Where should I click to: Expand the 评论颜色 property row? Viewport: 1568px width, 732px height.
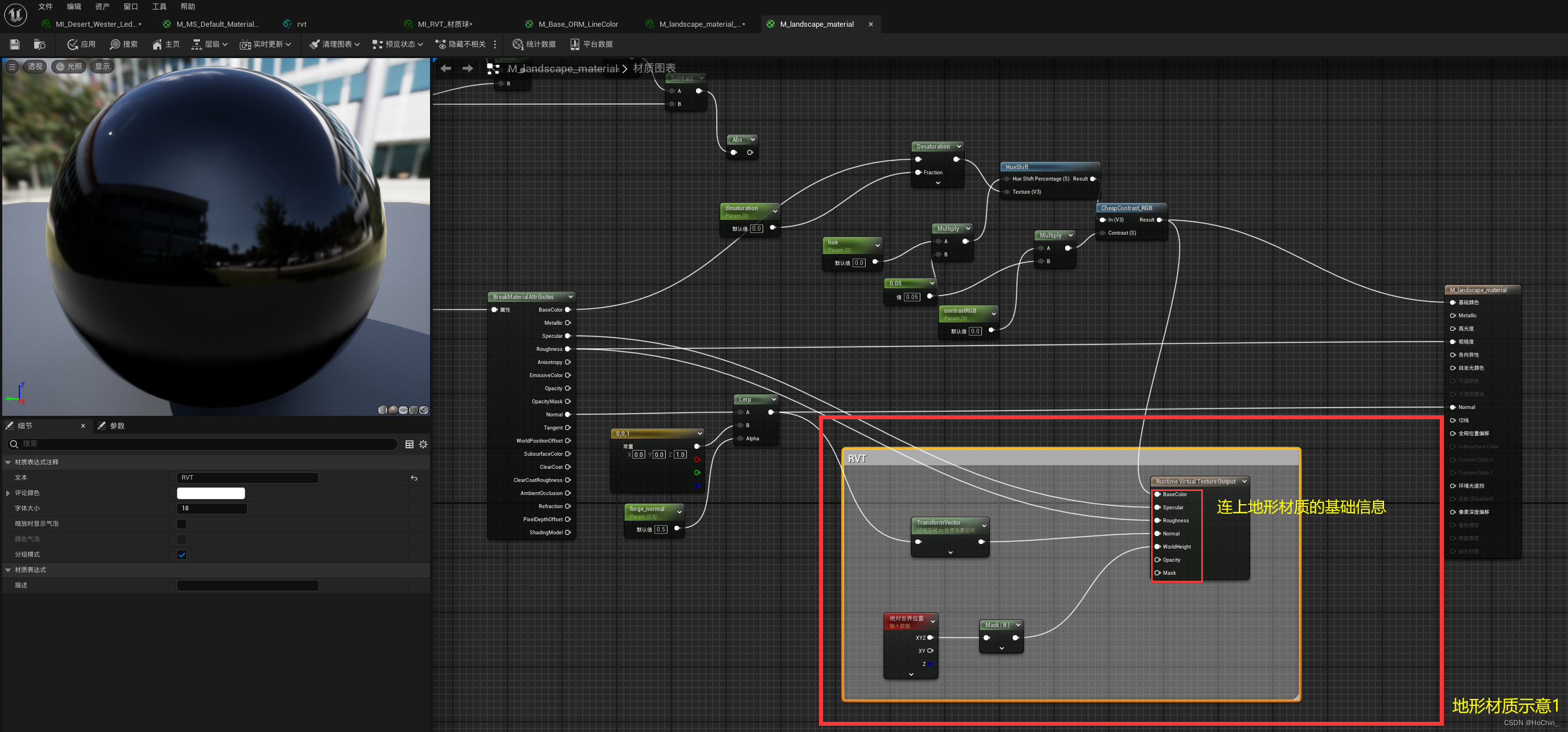click(x=8, y=493)
